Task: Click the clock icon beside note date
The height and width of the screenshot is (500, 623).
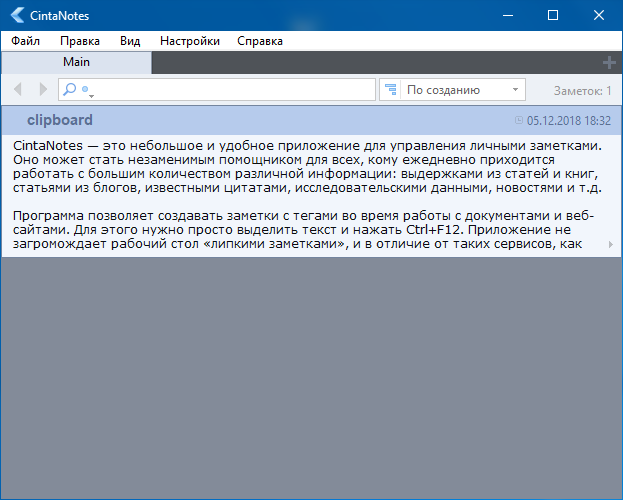Action: [x=518, y=120]
